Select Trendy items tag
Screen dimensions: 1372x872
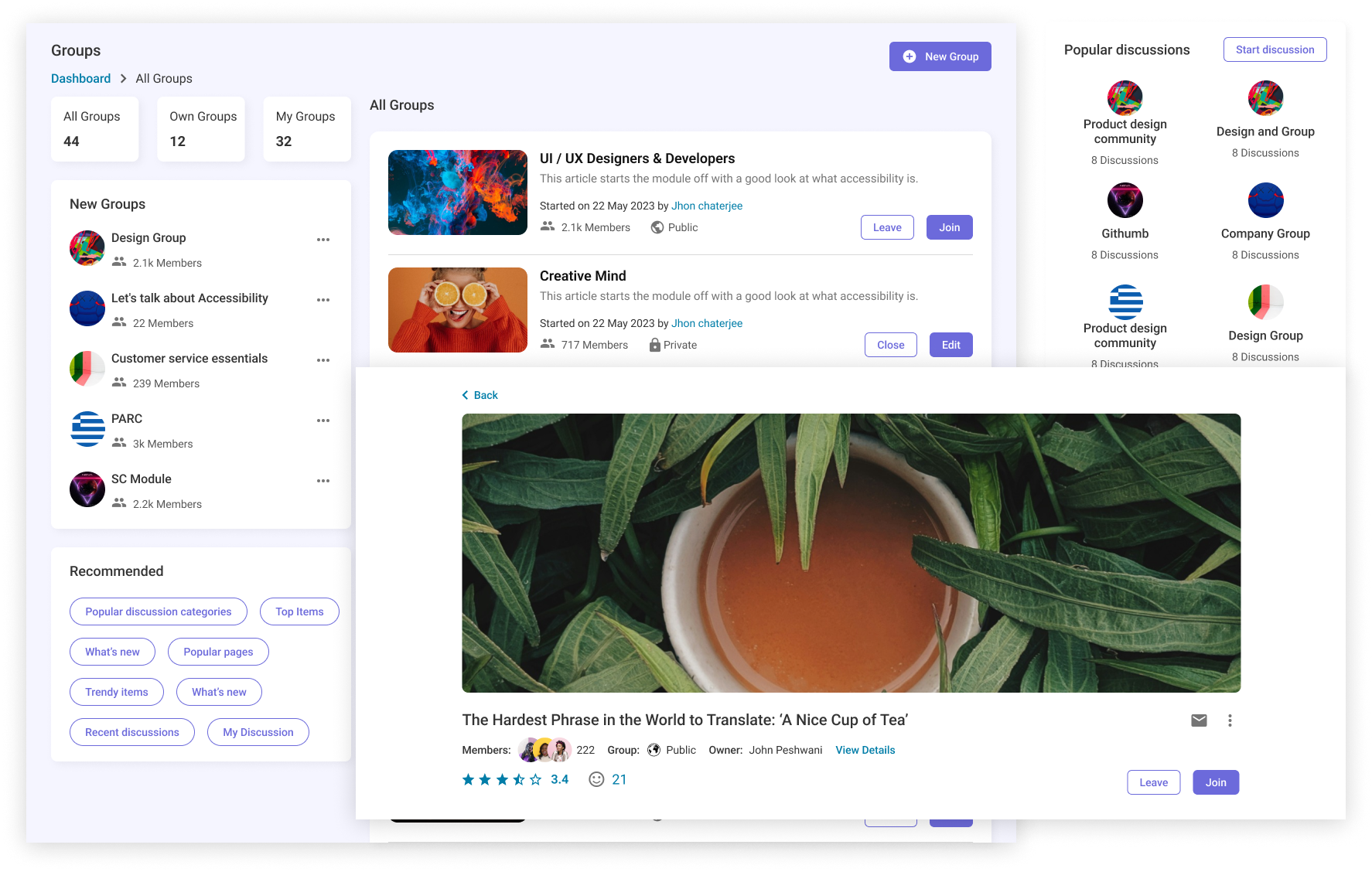117,692
